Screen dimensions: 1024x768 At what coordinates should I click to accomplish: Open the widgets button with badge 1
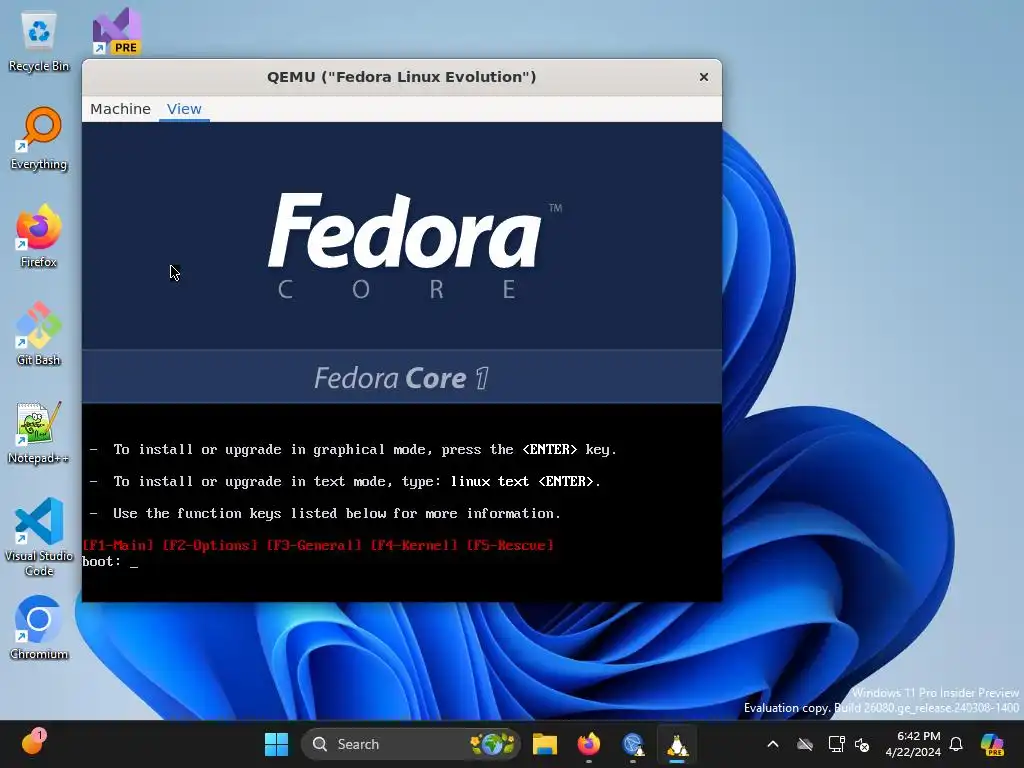coord(32,743)
